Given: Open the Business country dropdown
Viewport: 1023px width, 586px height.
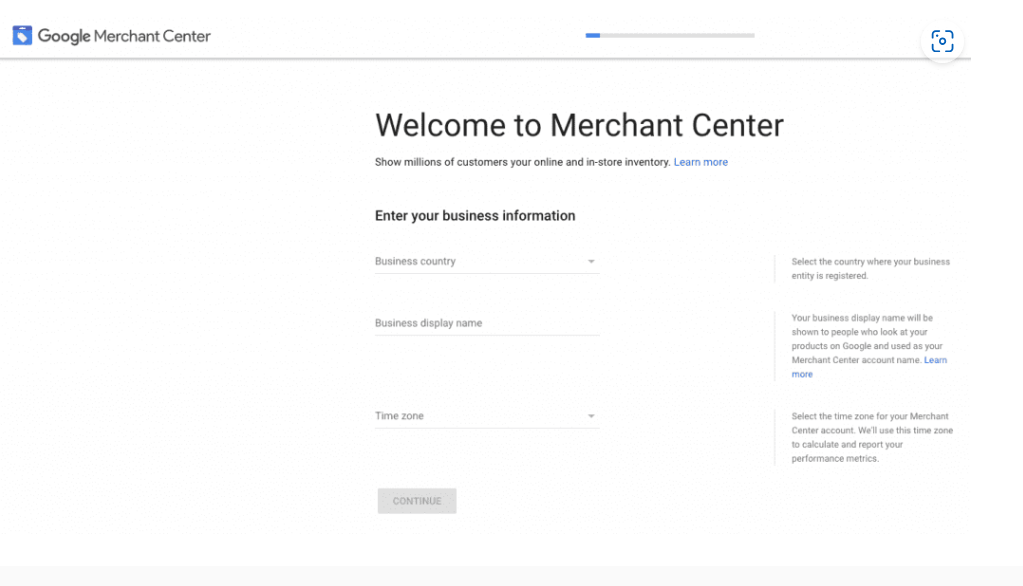Looking at the screenshot, I should (486, 261).
